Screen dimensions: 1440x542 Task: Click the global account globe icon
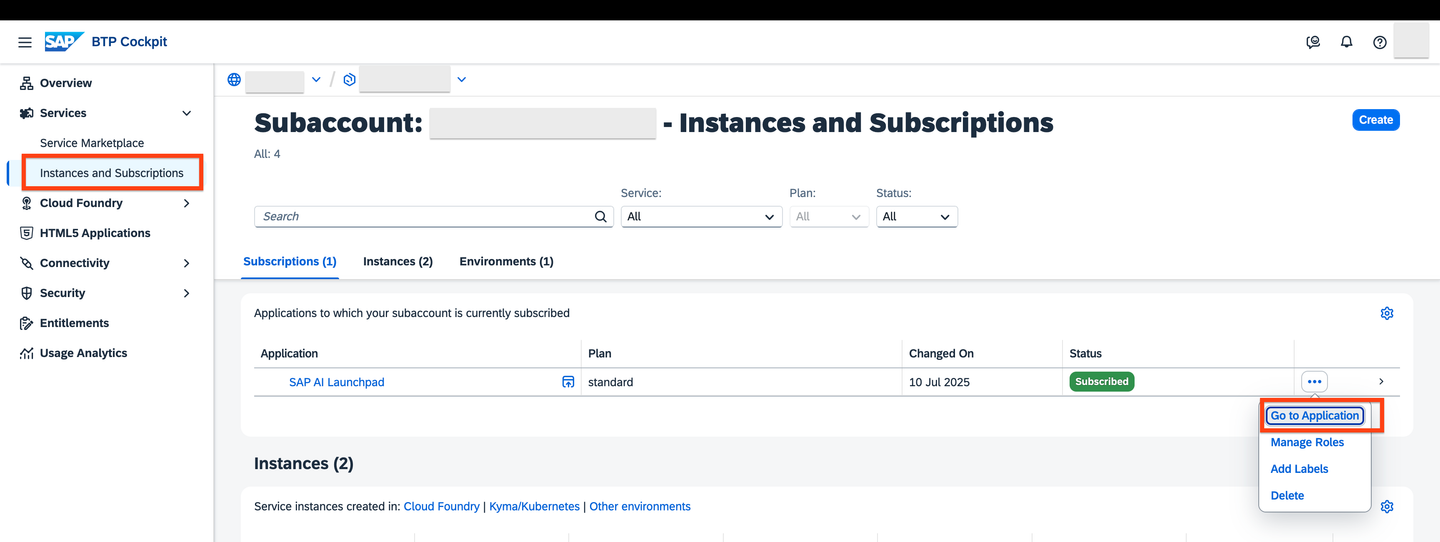tap(234, 79)
